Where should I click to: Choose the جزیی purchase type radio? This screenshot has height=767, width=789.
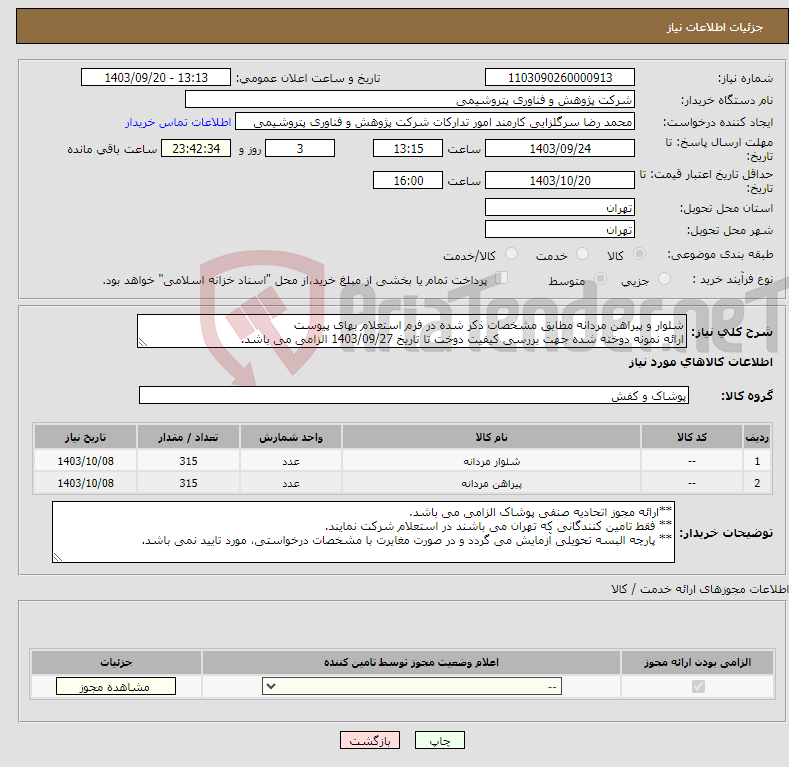coord(664,279)
